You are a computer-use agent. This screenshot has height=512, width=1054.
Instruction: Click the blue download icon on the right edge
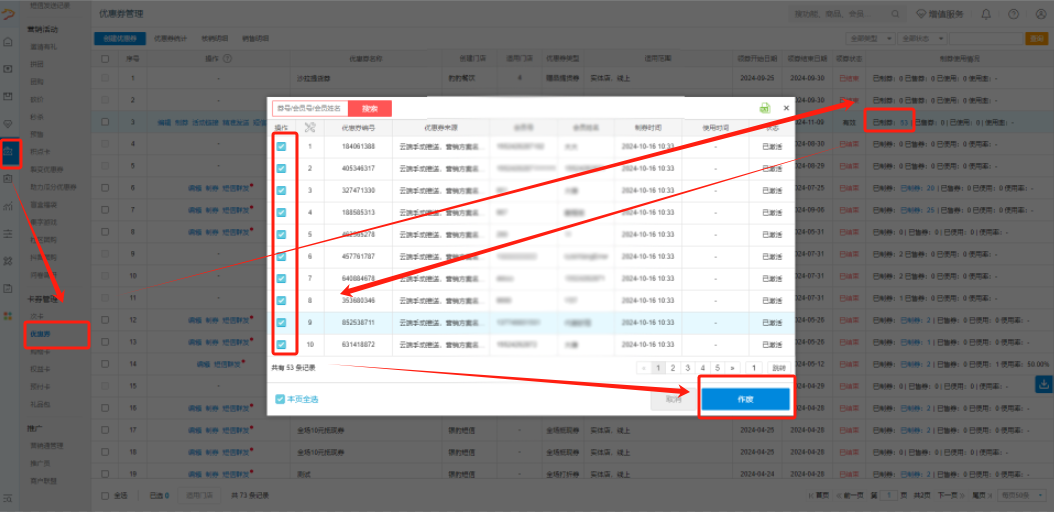(x=1044, y=384)
